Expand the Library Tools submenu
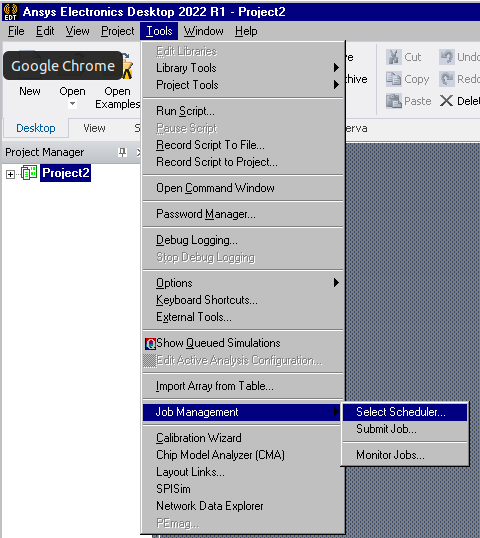The height and width of the screenshot is (538, 480). pyautogui.click(x=243, y=68)
